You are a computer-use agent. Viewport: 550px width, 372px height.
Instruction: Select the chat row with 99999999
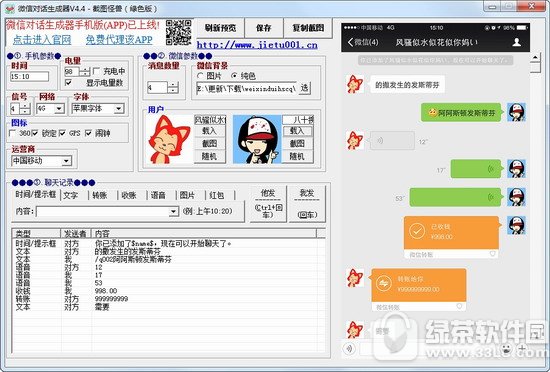[x=167, y=299]
